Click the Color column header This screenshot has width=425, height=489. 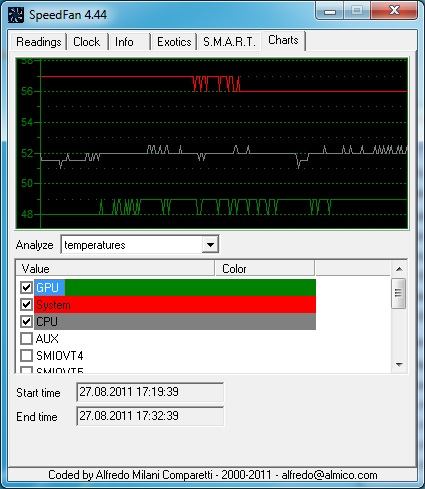[265, 269]
